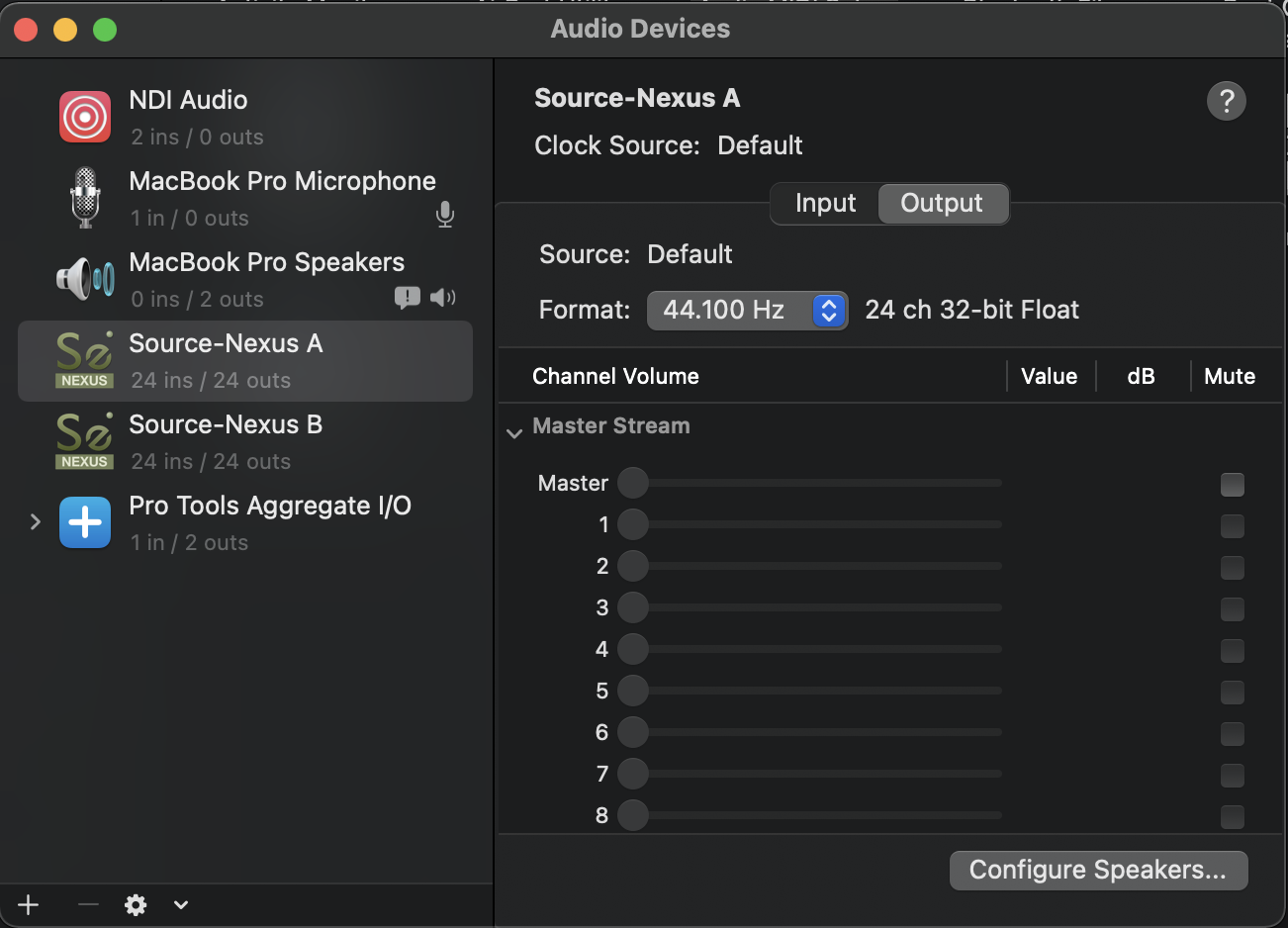The width and height of the screenshot is (1288, 928).
Task: Open the gear settings menu
Action: point(136,904)
